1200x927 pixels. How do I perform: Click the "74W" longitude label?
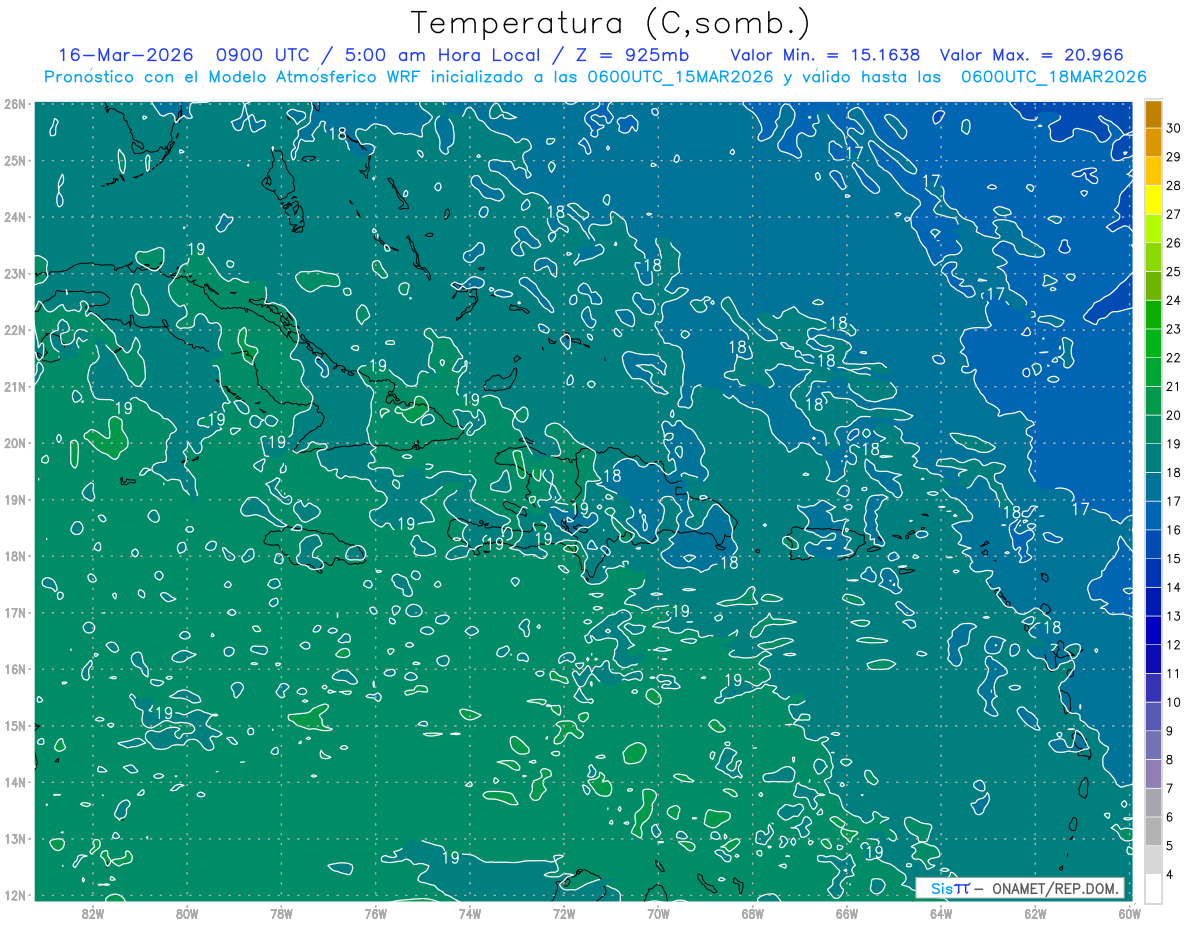click(x=470, y=913)
